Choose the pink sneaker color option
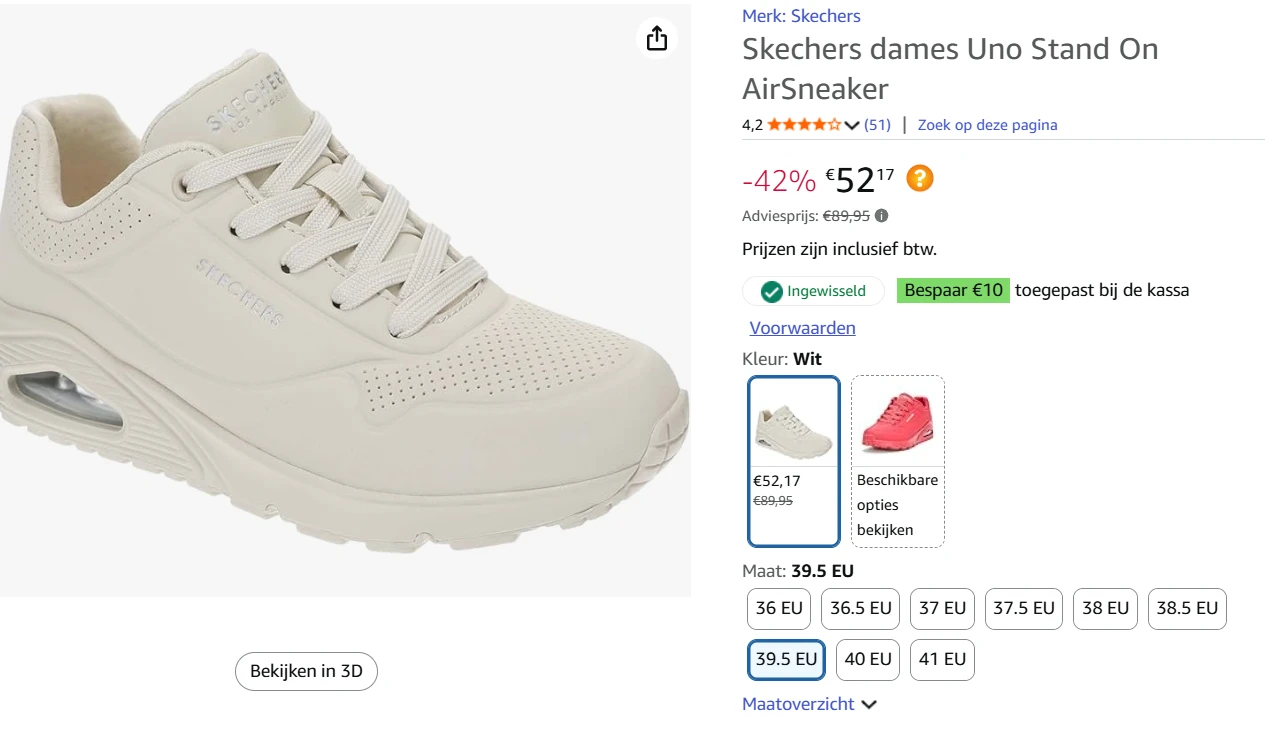1265x729 pixels. [x=897, y=461]
